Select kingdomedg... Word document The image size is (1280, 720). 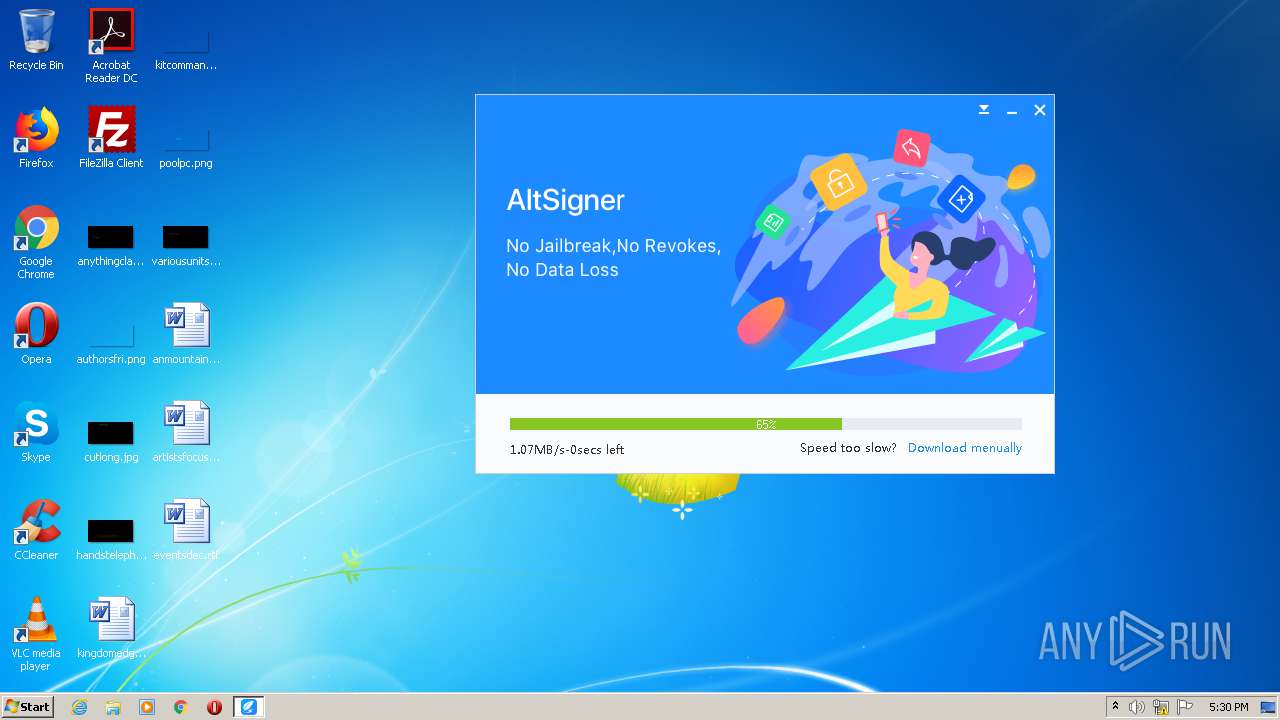point(111,628)
